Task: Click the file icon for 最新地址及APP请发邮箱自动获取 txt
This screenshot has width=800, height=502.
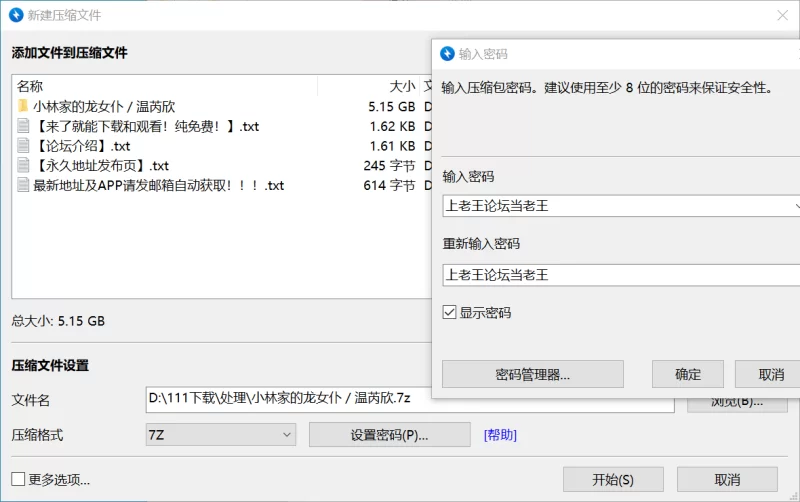Action: [x=23, y=185]
